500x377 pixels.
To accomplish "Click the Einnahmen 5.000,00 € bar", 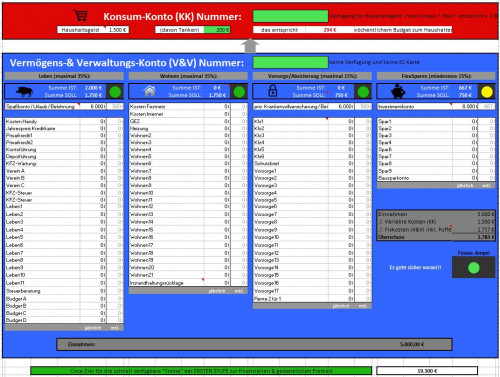I will (x=254, y=344).
